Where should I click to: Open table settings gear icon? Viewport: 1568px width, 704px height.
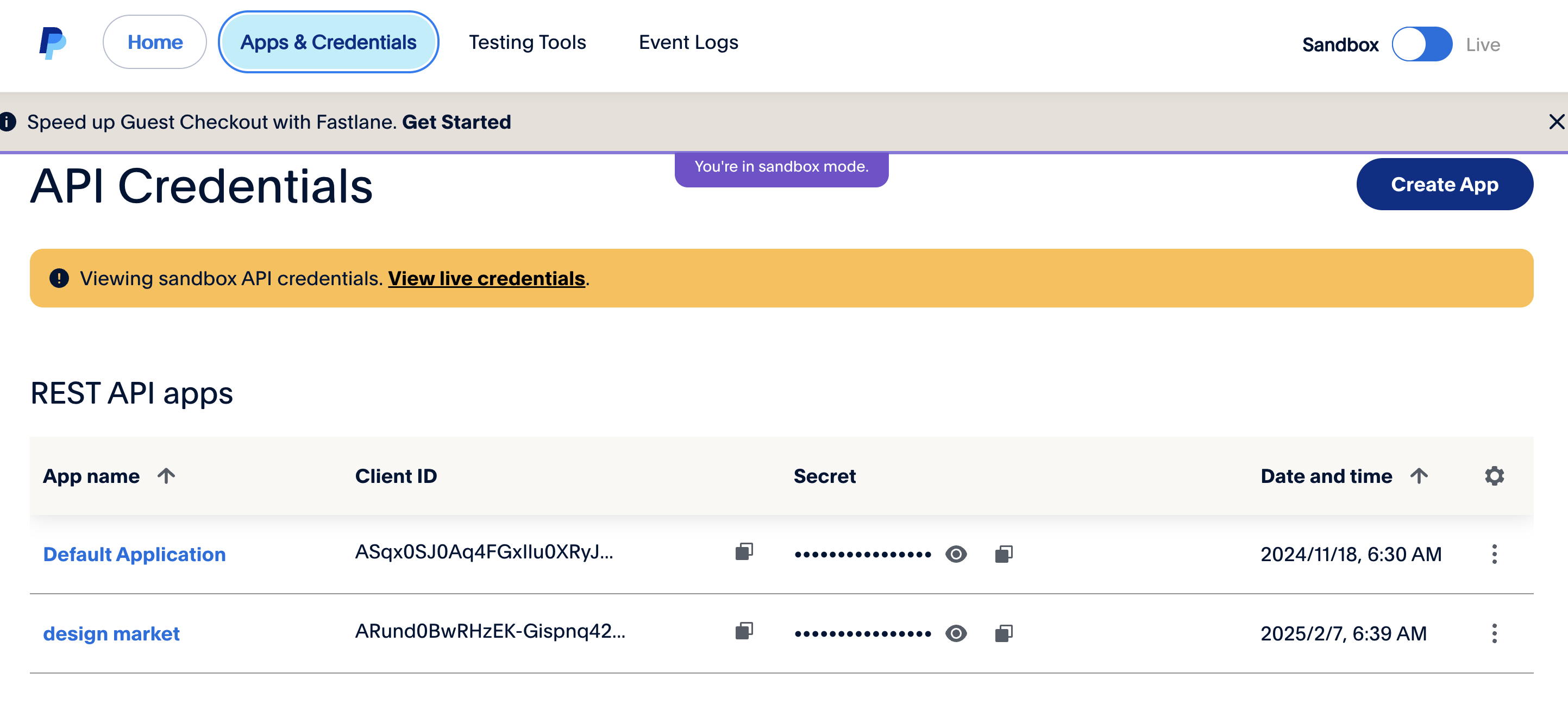(1494, 476)
